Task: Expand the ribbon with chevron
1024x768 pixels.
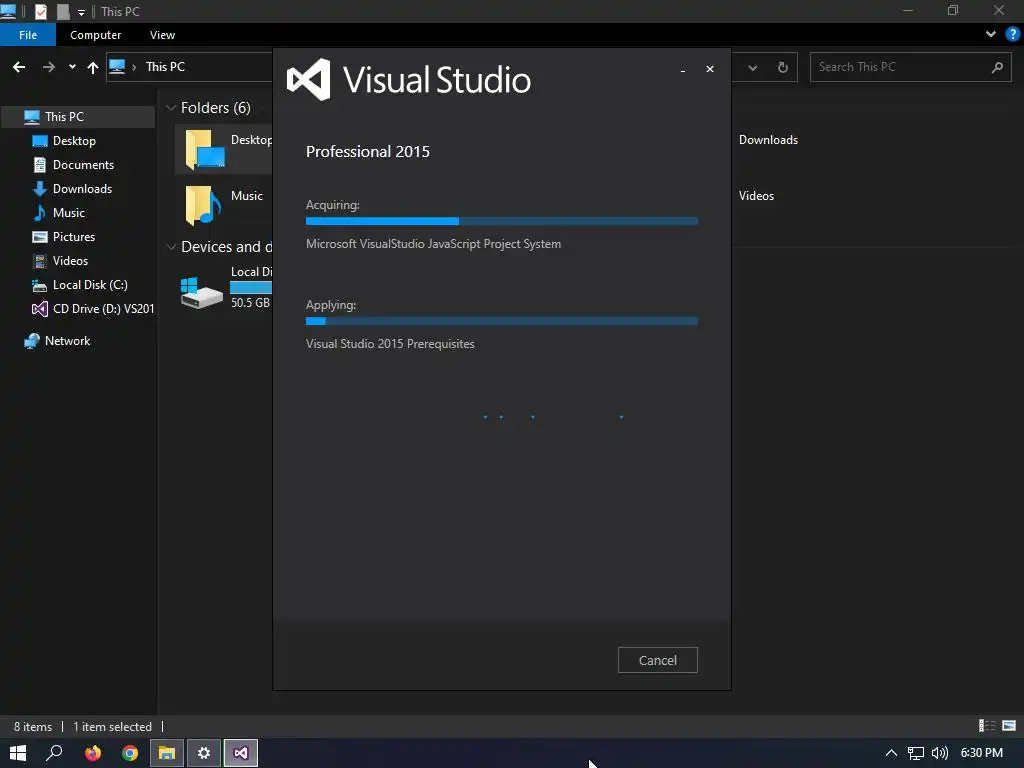Action: pos(991,34)
